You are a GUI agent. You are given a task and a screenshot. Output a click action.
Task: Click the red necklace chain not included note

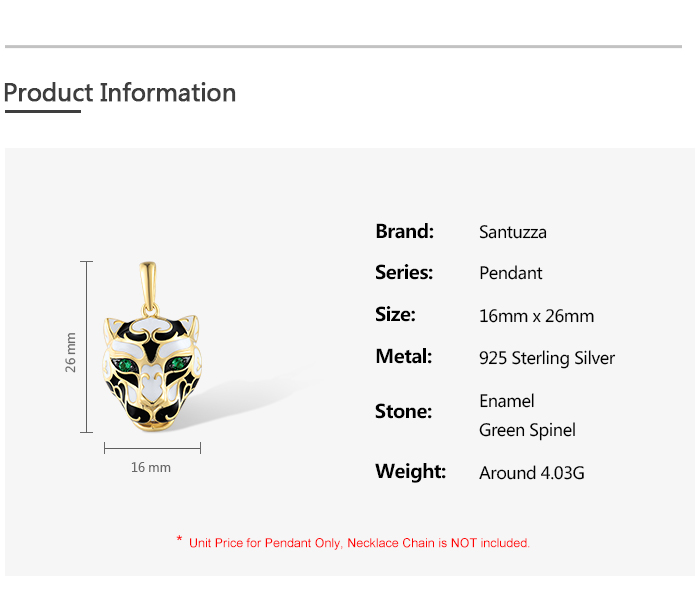coord(359,543)
